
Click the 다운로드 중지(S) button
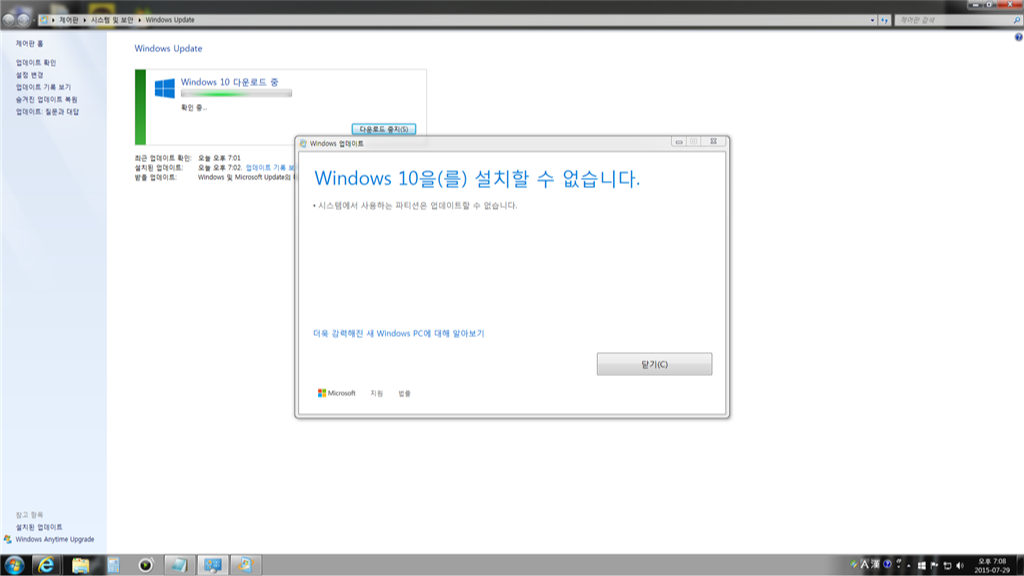(x=383, y=129)
